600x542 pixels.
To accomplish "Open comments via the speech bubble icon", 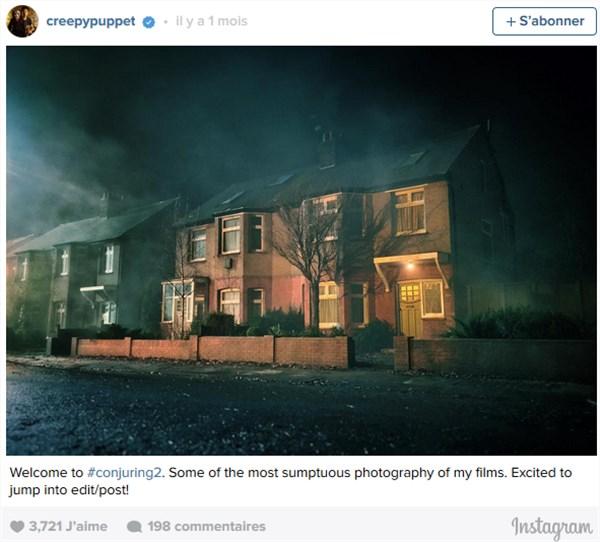I will coord(134,527).
